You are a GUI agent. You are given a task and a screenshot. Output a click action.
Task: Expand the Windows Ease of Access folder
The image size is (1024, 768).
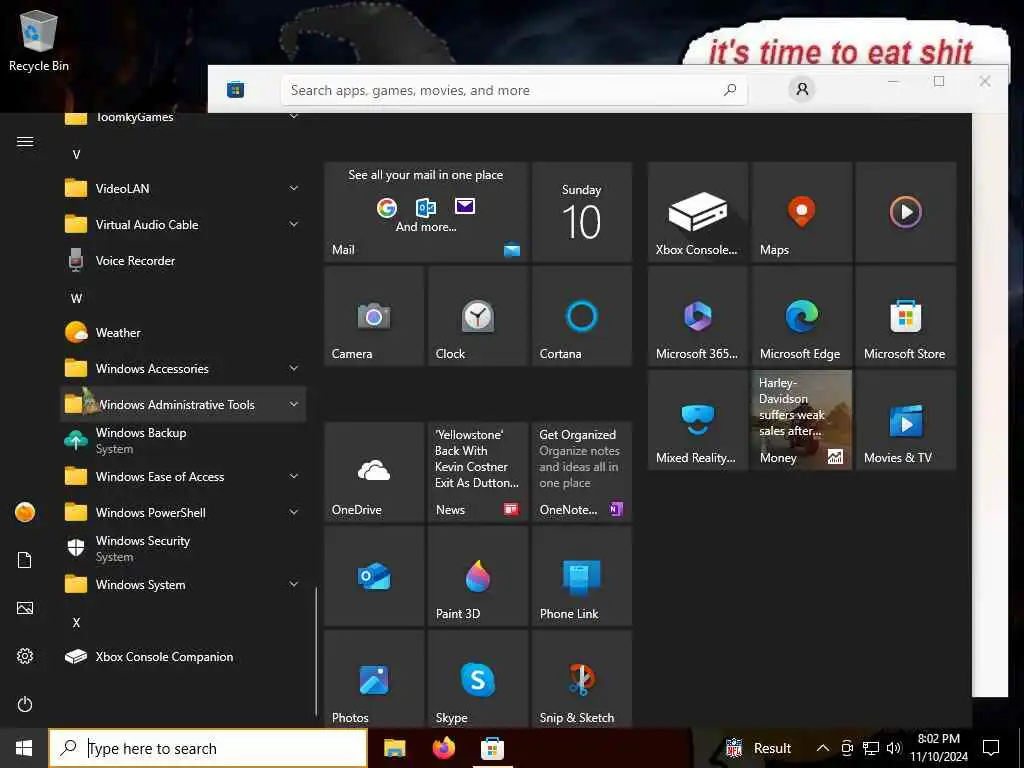click(x=183, y=477)
